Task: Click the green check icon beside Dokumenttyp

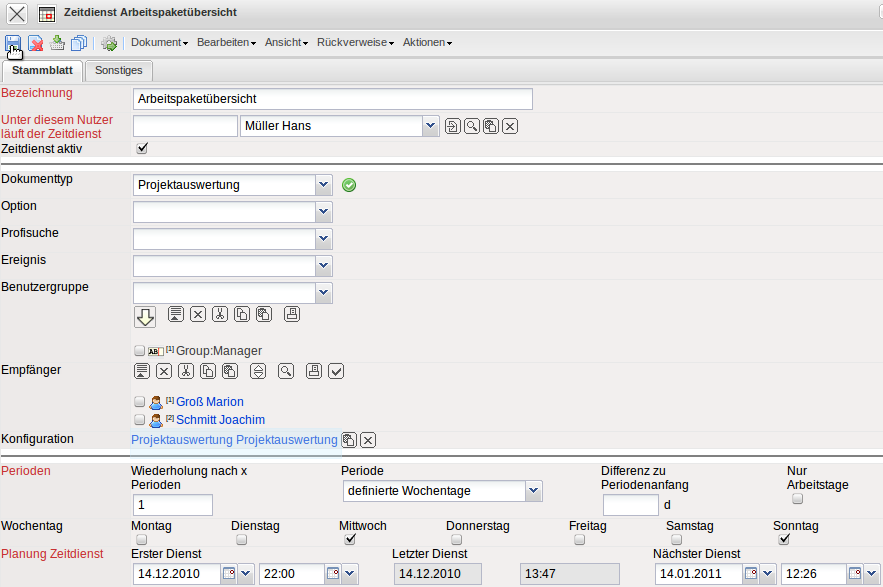Action: coord(349,185)
